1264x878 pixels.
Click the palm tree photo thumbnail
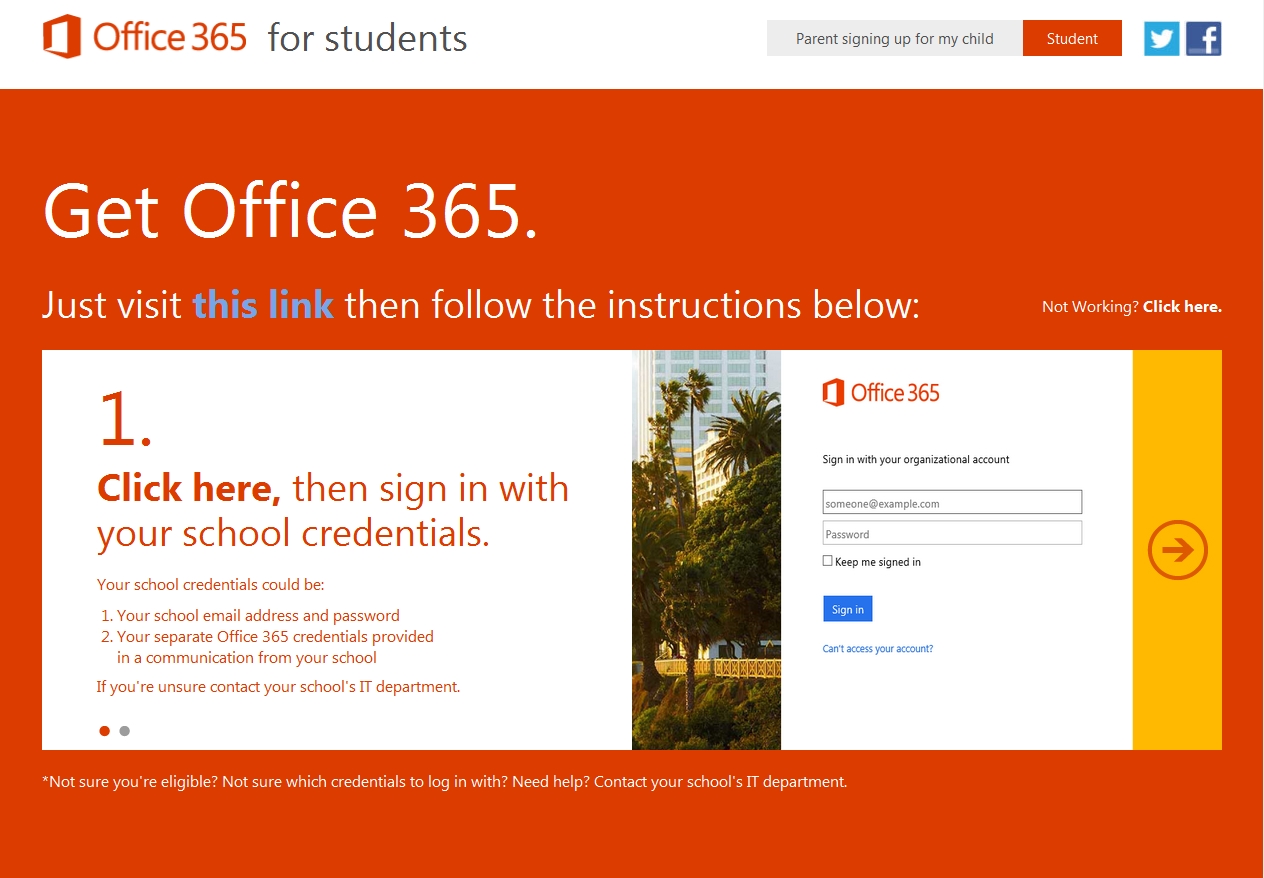(x=706, y=550)
